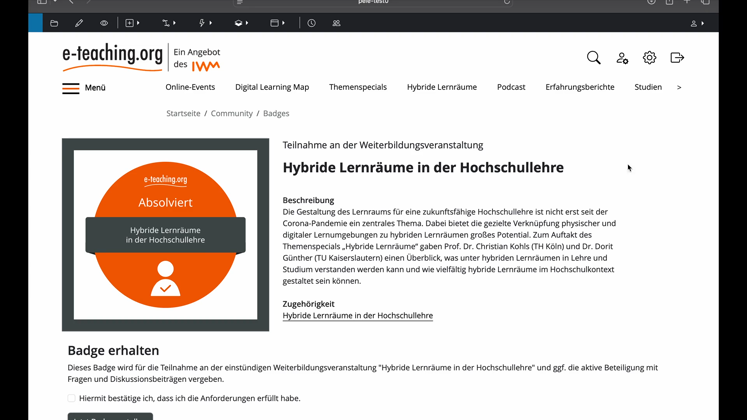Click the sharing people icon in the toolbar
This screenshot has height=420, width=747.
pyautogui.click(x=336, y=23)
